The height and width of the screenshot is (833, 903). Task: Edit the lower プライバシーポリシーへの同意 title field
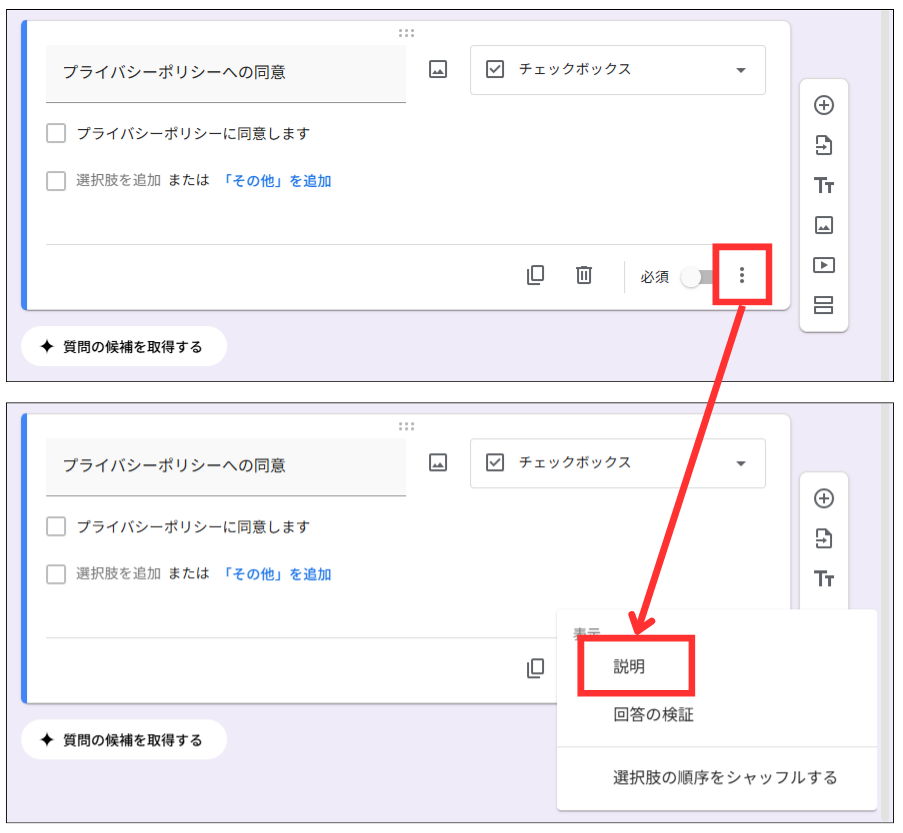(x=226, y=467)
